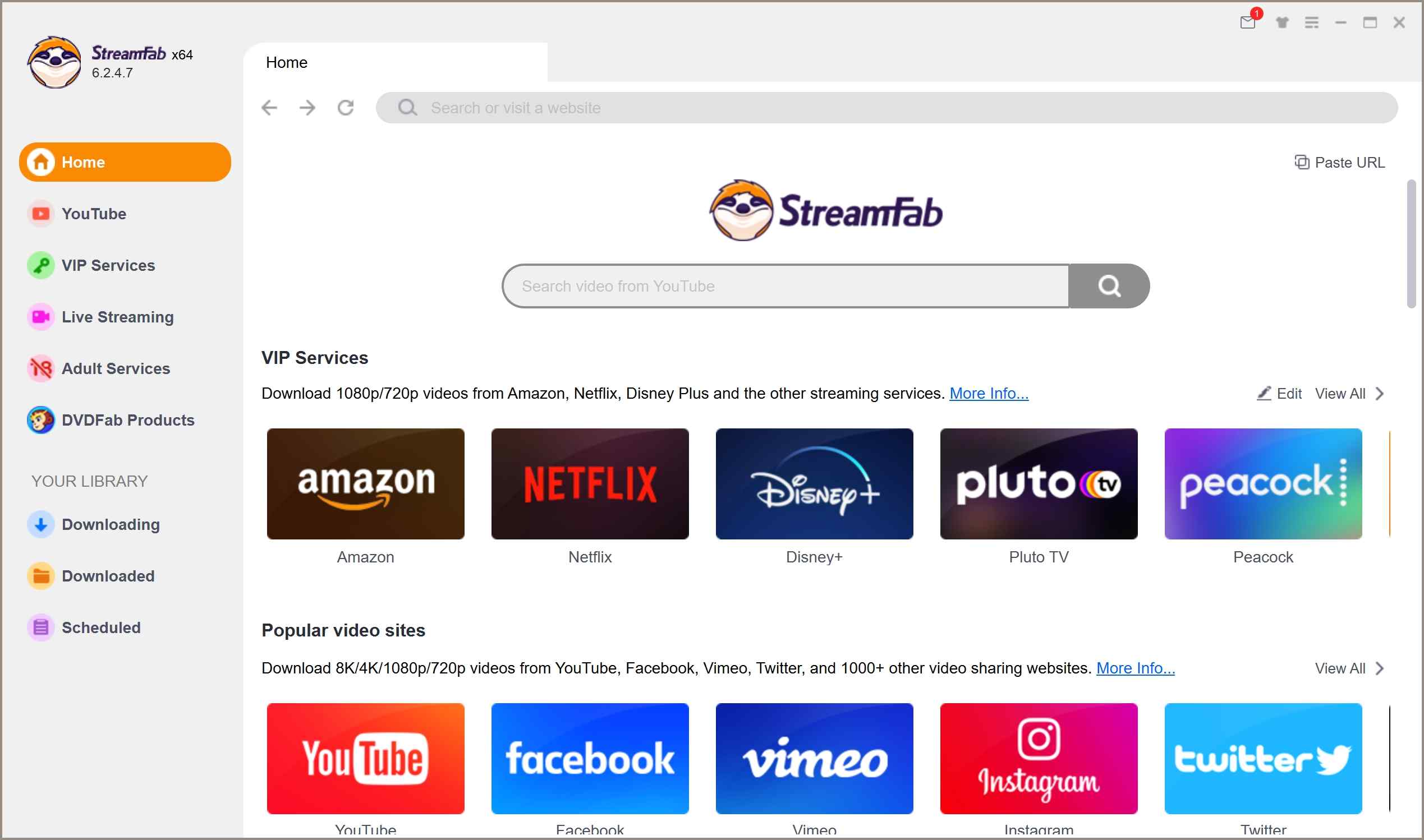Open the mail notifications icon
Screen dimensions: 1424x840
pos(1249,21)
